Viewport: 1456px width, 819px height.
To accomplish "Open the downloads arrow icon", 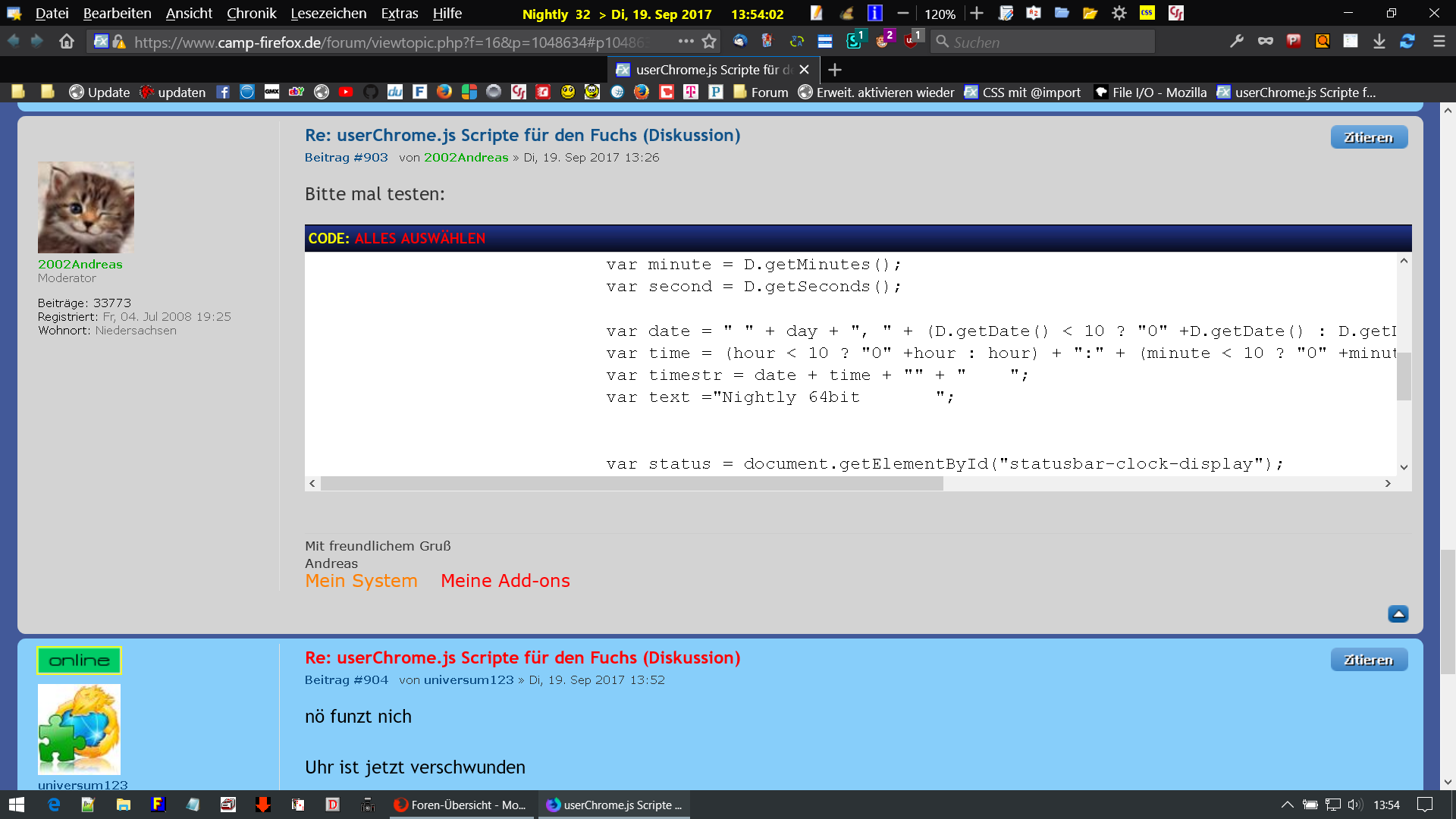I will click(1379, 42).
